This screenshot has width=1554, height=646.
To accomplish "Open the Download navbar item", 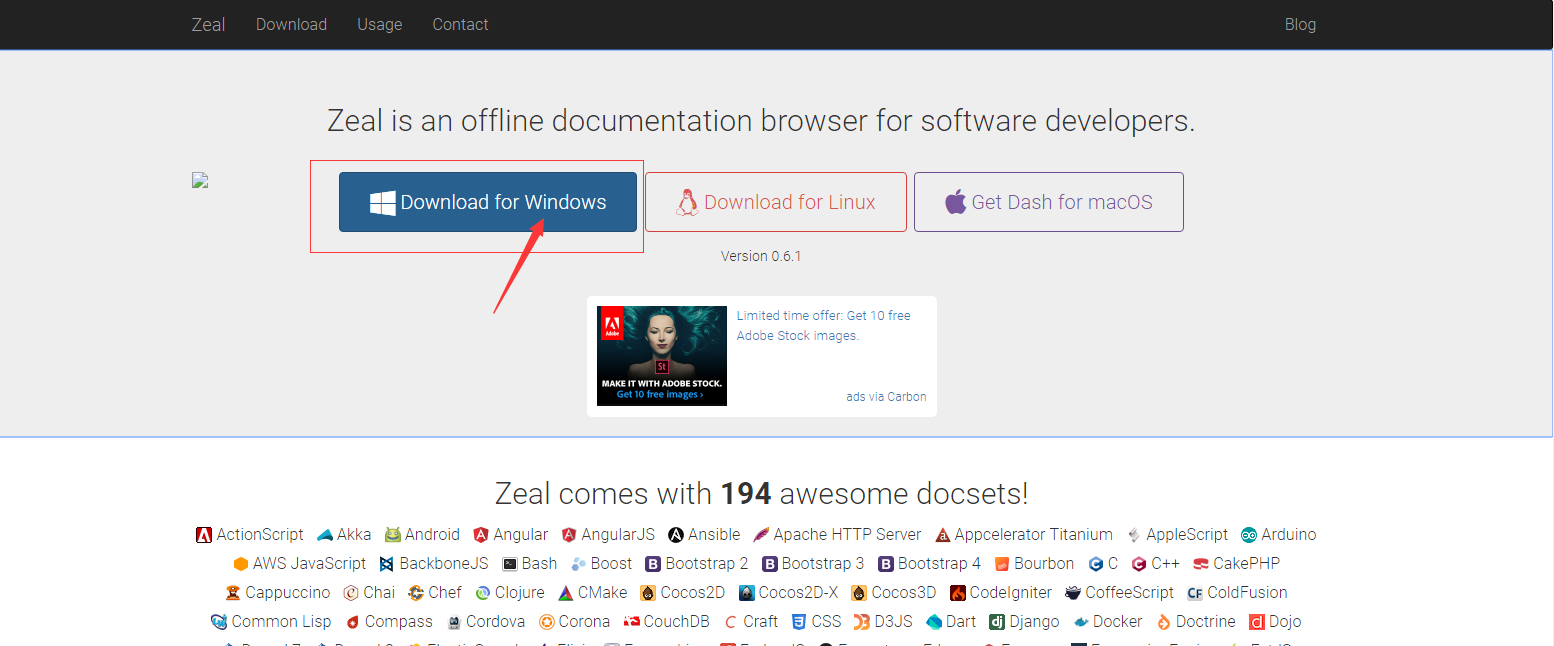I will pyautogui.click(x=291, y=24).
